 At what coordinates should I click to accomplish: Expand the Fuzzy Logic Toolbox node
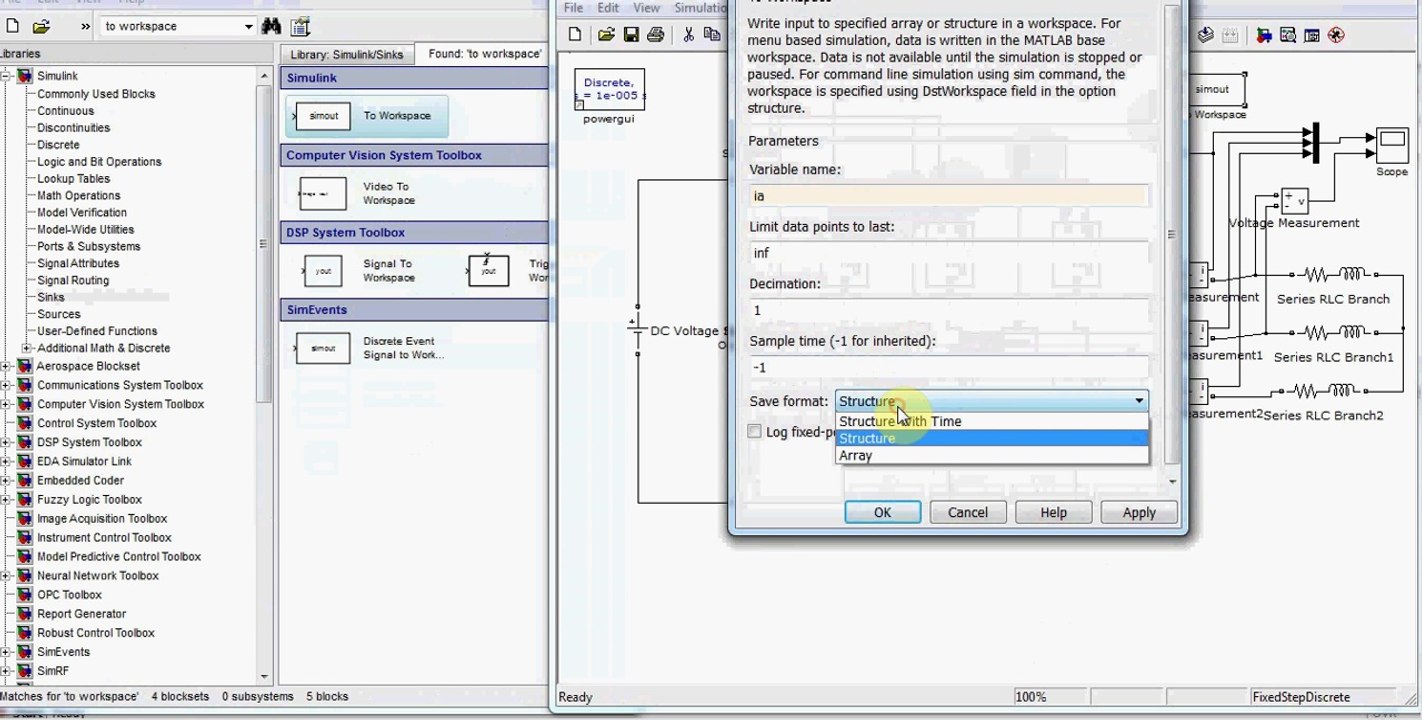click(x=6, y=499)
